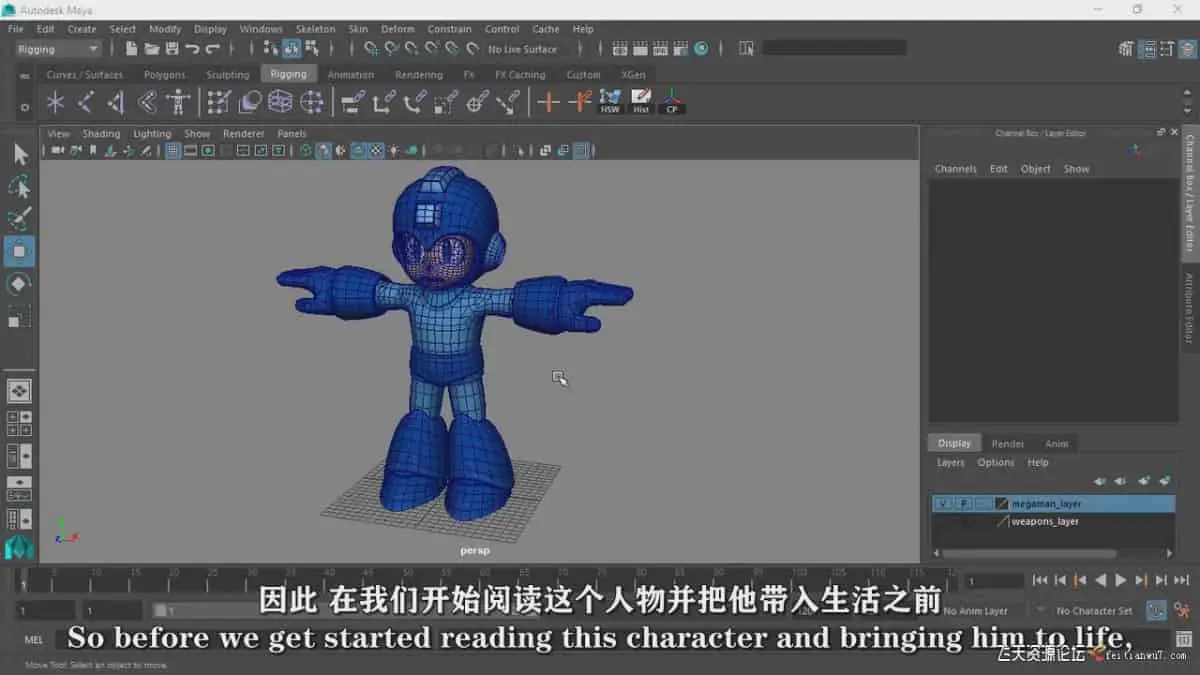Click the MEL script language button
The image size is (1200, 675).
point(34,639)
